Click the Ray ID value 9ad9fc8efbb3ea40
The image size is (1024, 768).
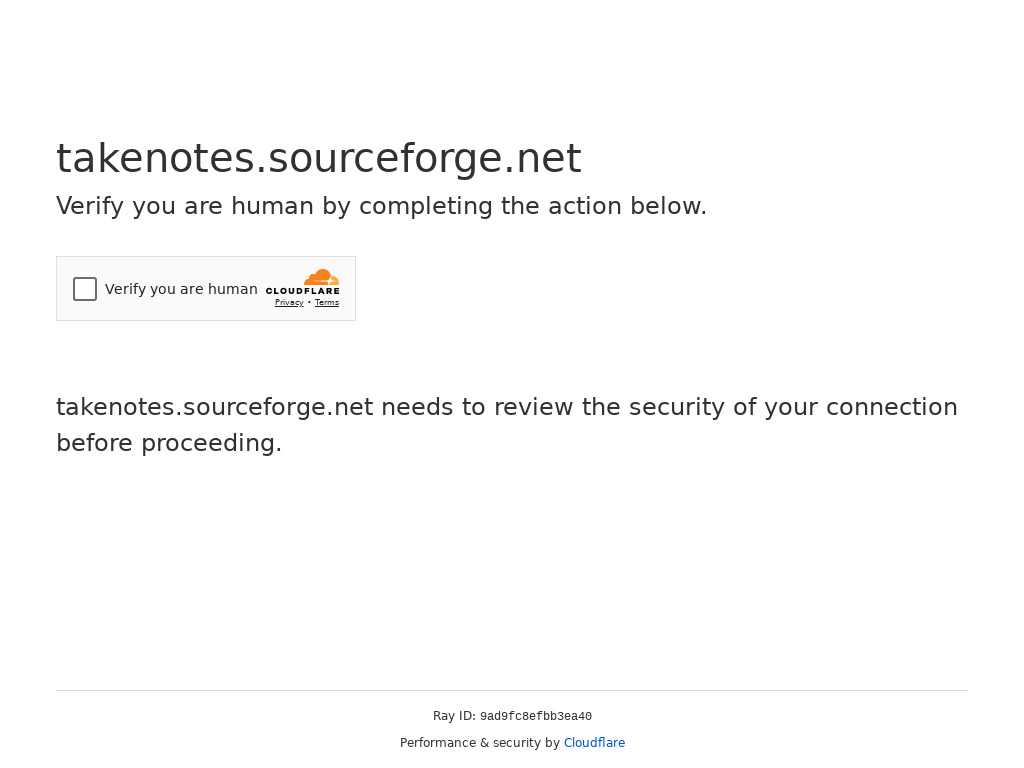pos(536,717)
